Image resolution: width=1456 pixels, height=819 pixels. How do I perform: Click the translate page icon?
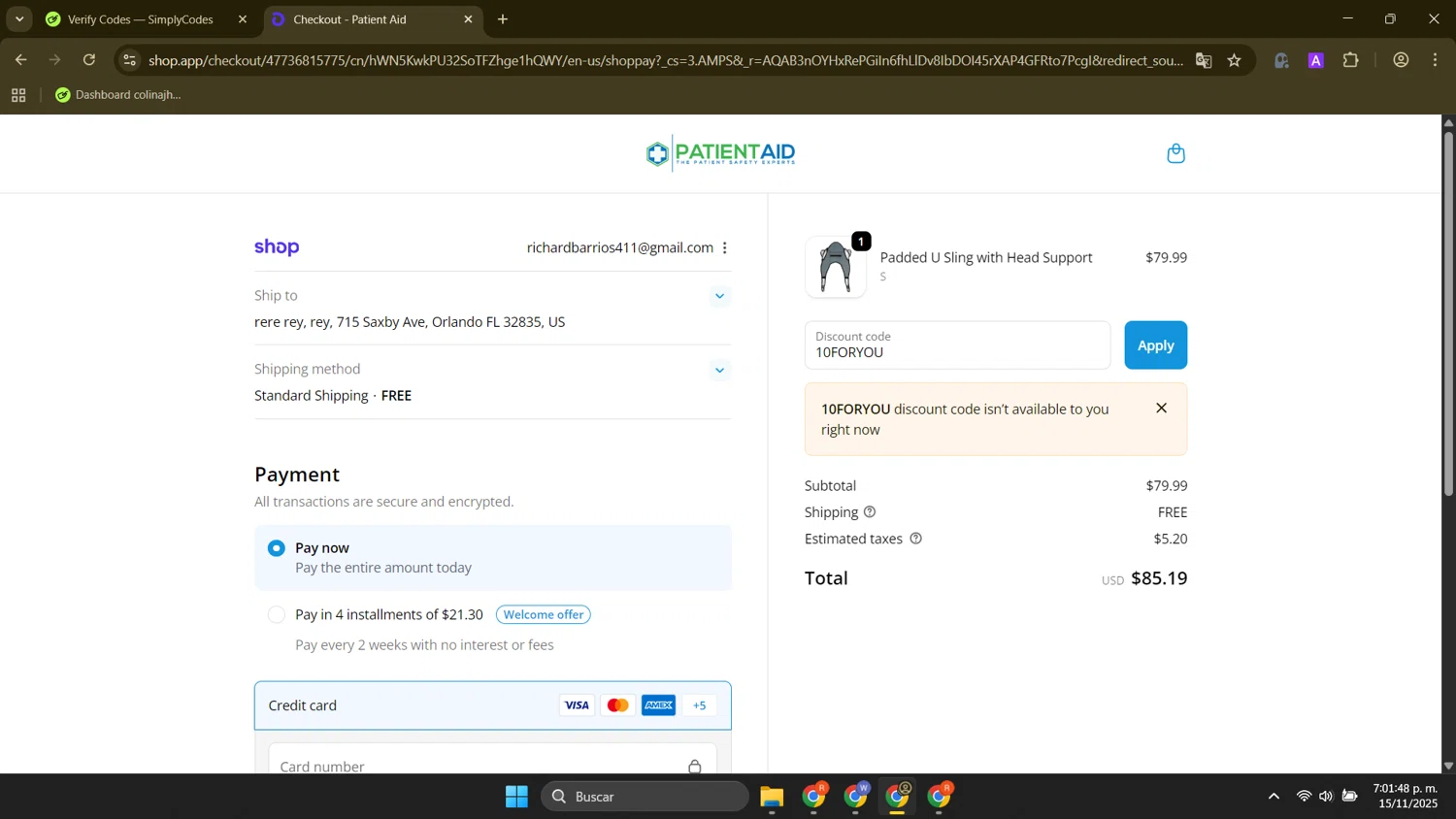pos(1204,60)
